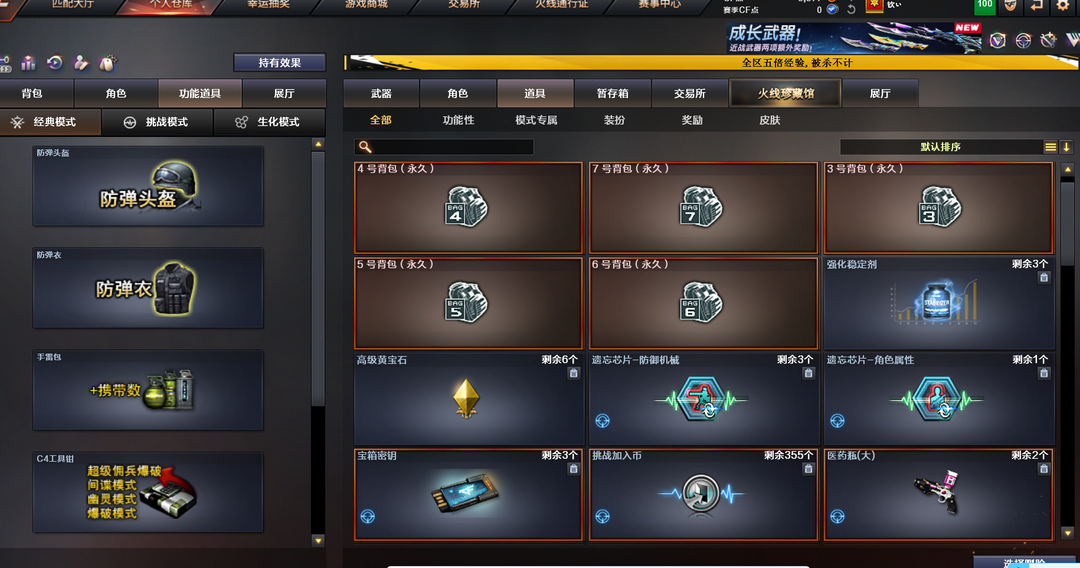Click the refresh arrow beside 赛季CF点
Screen dimensions: 1080x568
(851, 9)
